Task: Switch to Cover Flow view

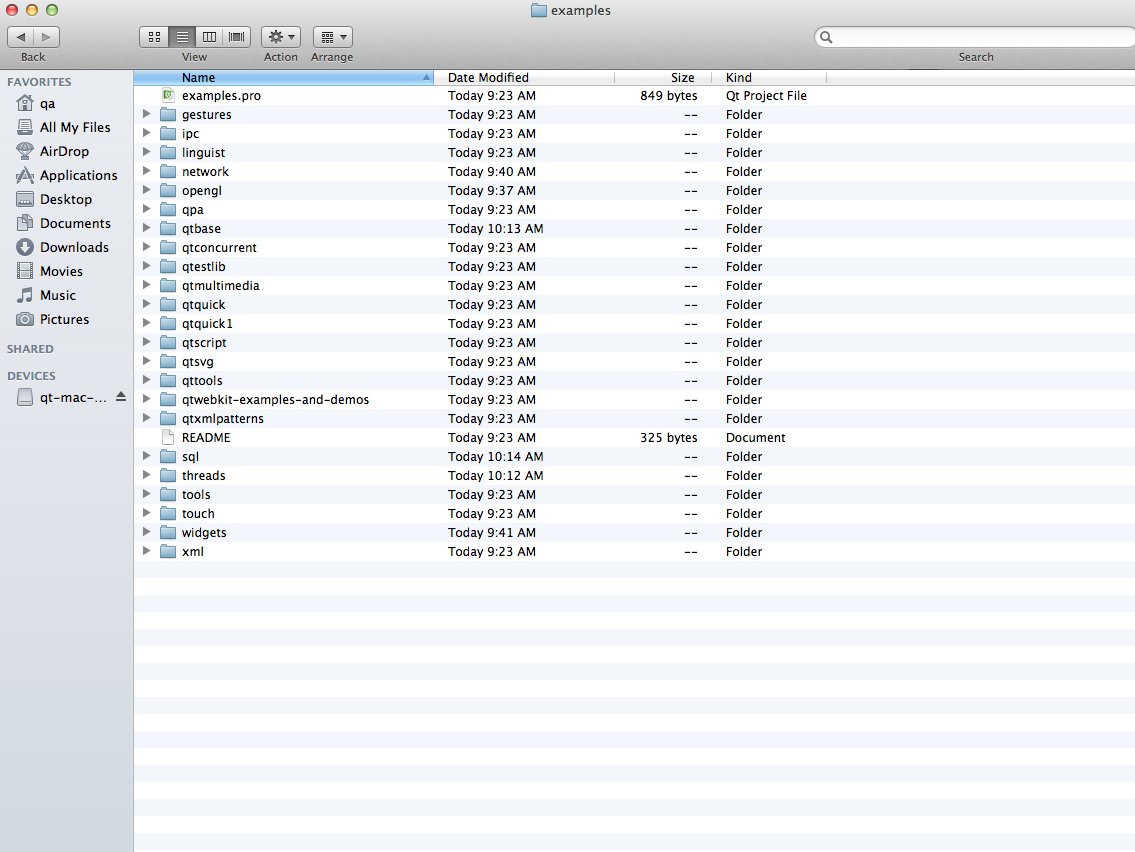Action: click(237, 37)
